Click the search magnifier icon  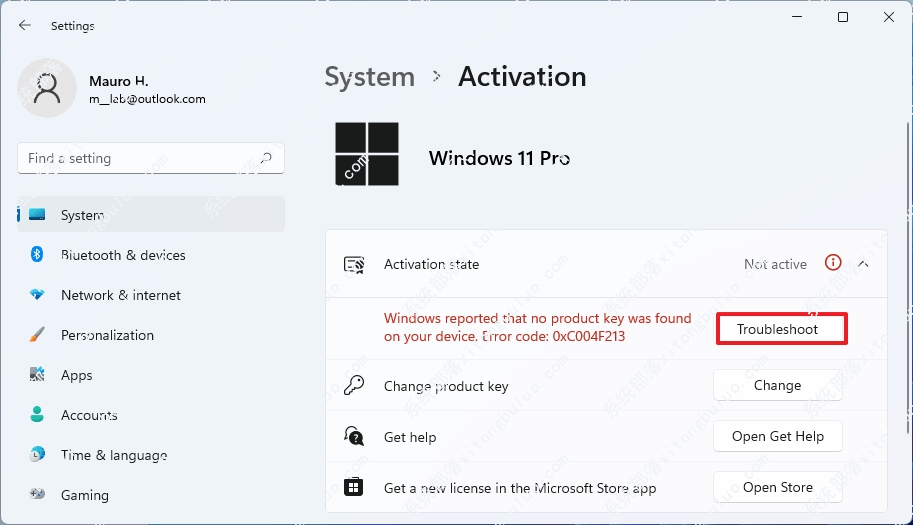(266, 158)
